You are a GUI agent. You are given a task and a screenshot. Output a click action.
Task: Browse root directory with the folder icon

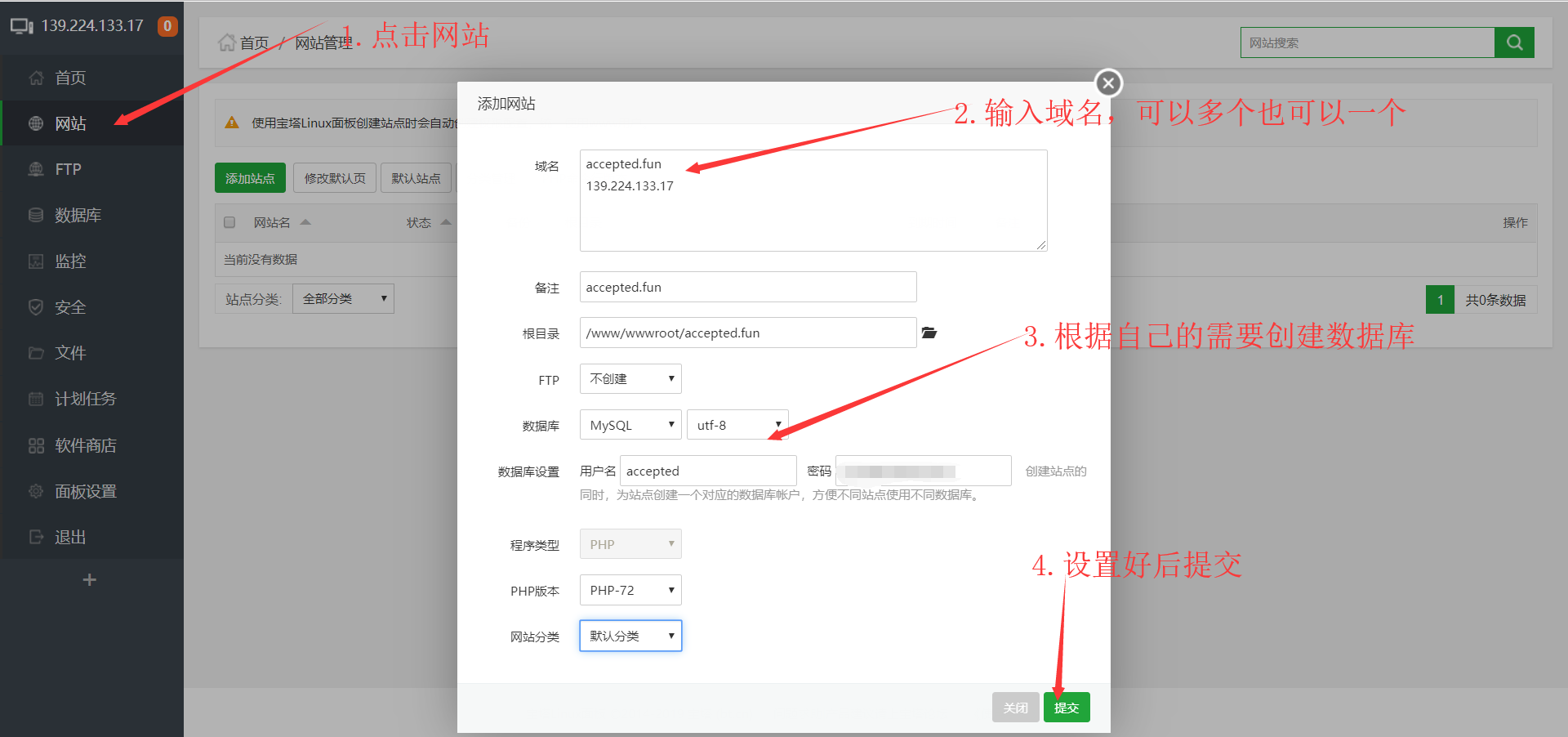929,333
